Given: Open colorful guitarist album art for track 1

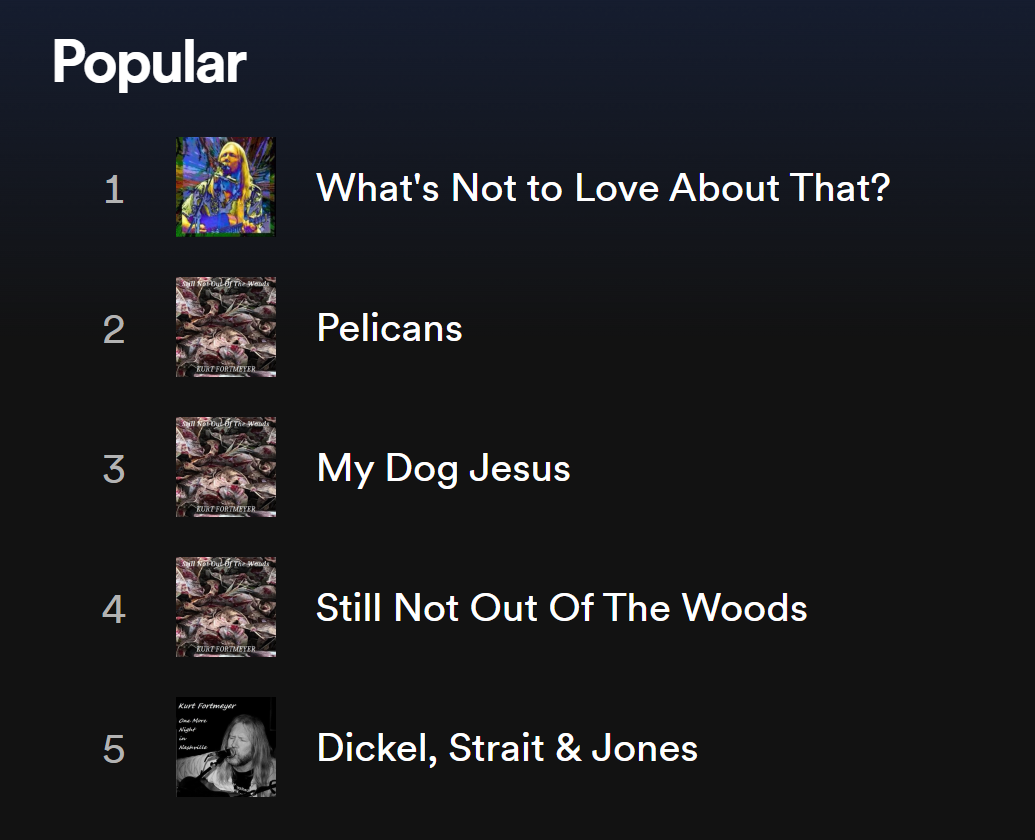Looking at the screenshot, I should (x=226, y=187).
